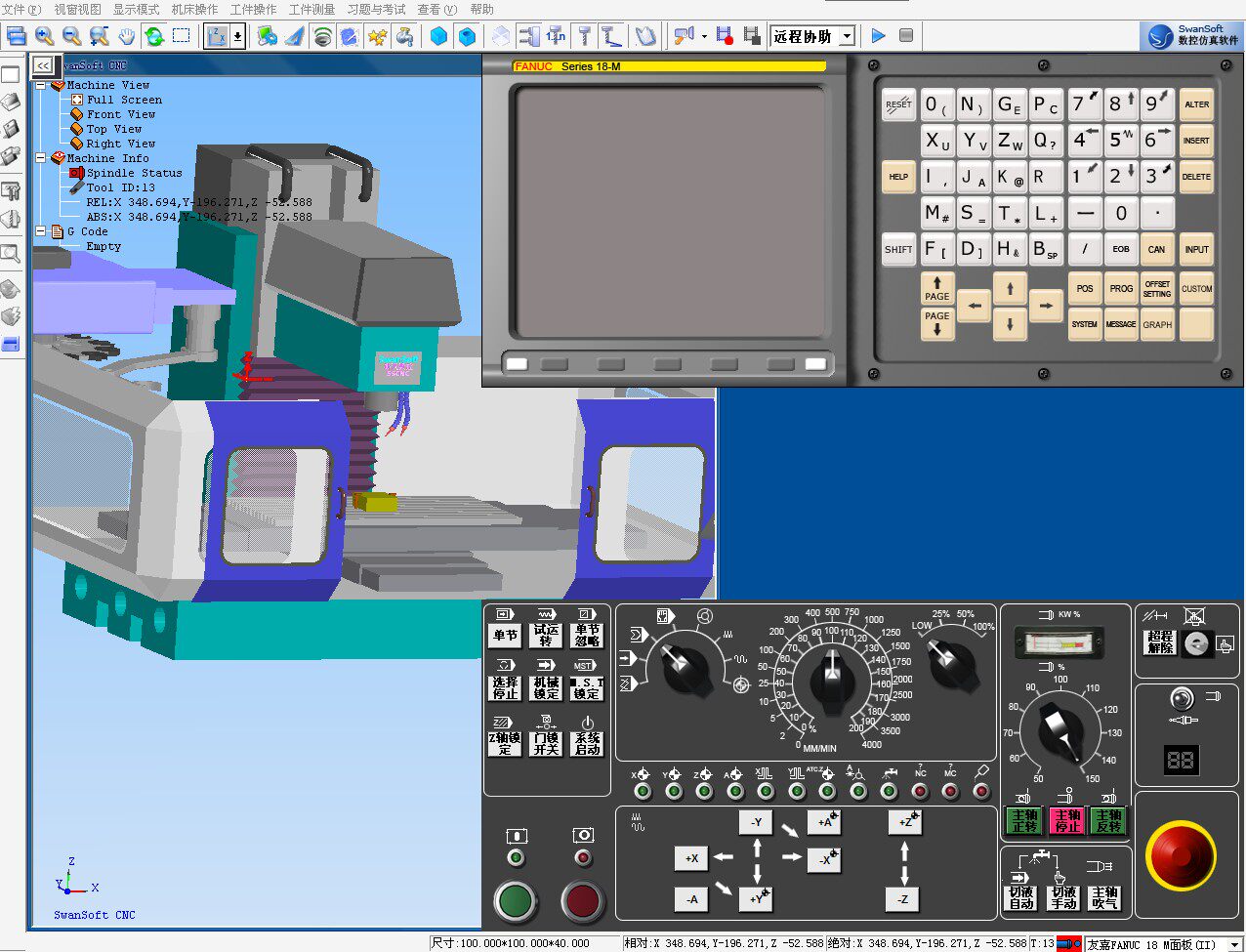This screenshot has height=952, width=1246.
Task: Click the dark red feed hold button
Action: (x=583, y=900)
